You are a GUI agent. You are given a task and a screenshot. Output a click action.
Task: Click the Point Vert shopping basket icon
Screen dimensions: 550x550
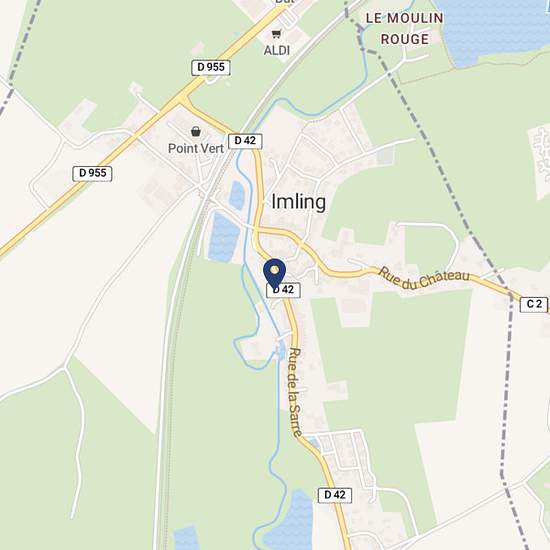tap(196, 132)
